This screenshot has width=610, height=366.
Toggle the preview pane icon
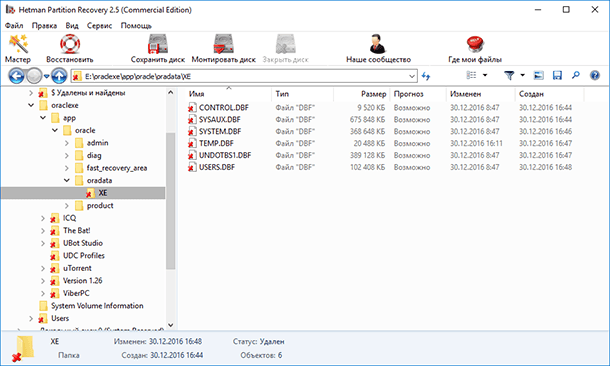[538, 75]
